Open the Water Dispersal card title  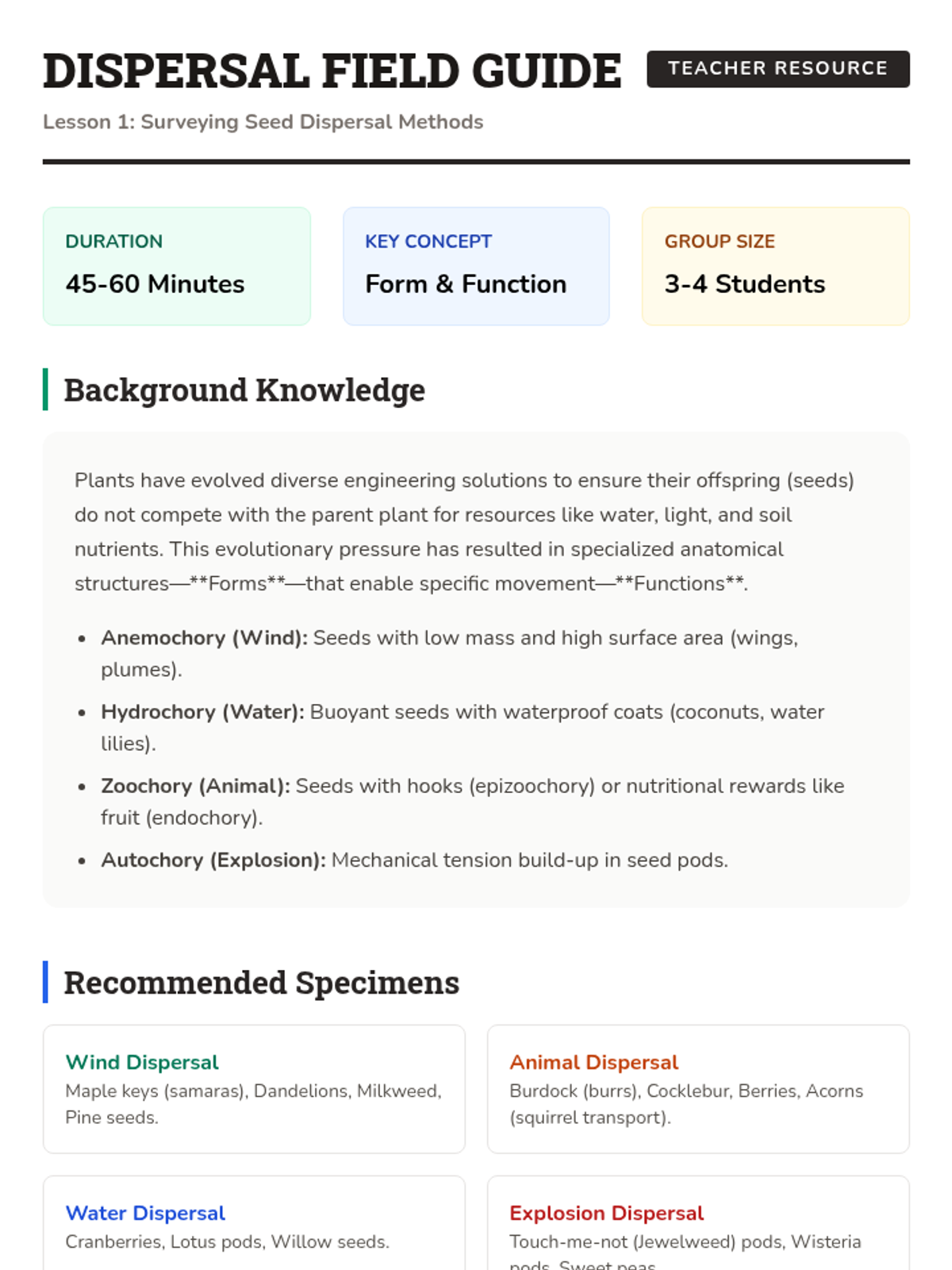point(145,1213)
